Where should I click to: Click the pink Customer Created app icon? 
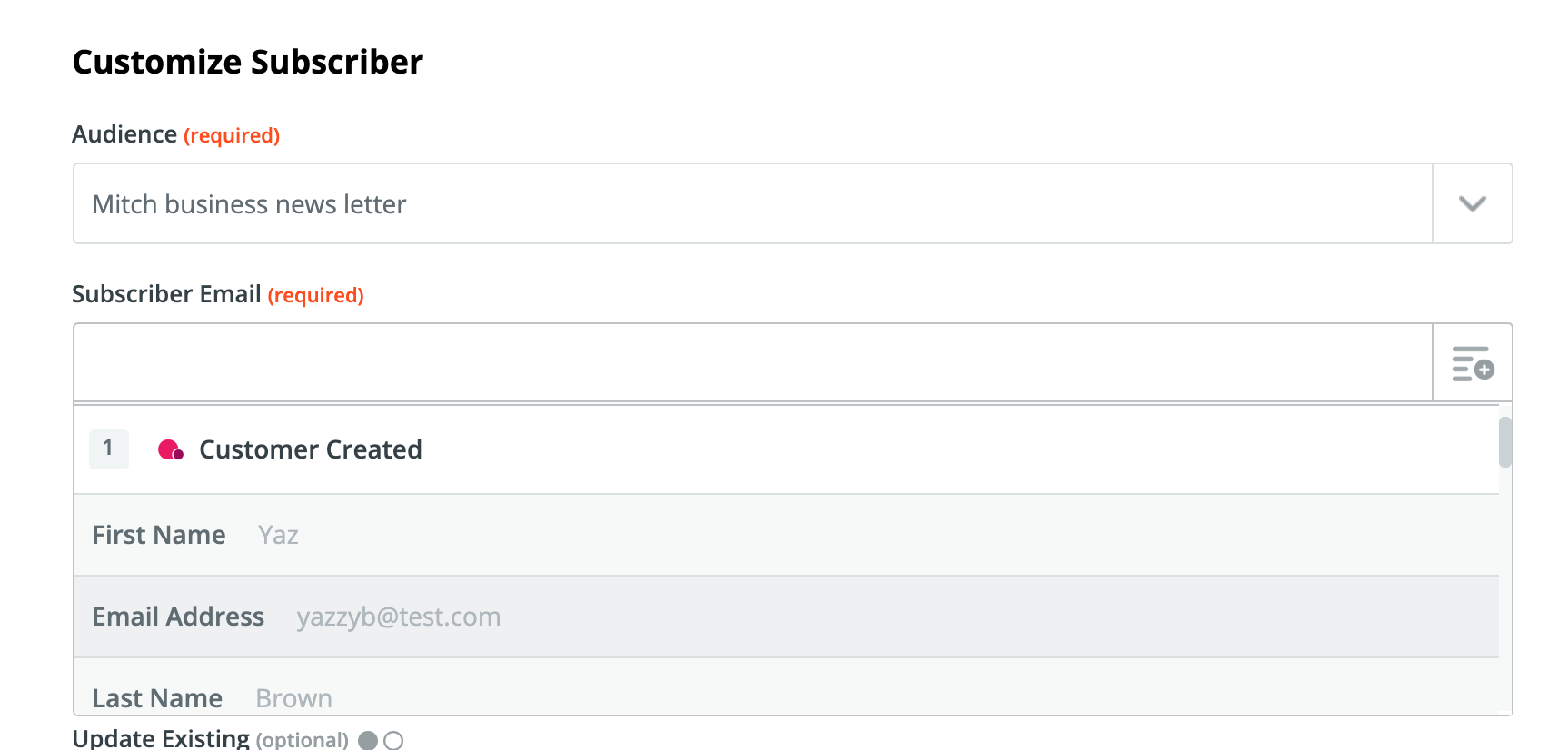[171, 449]
